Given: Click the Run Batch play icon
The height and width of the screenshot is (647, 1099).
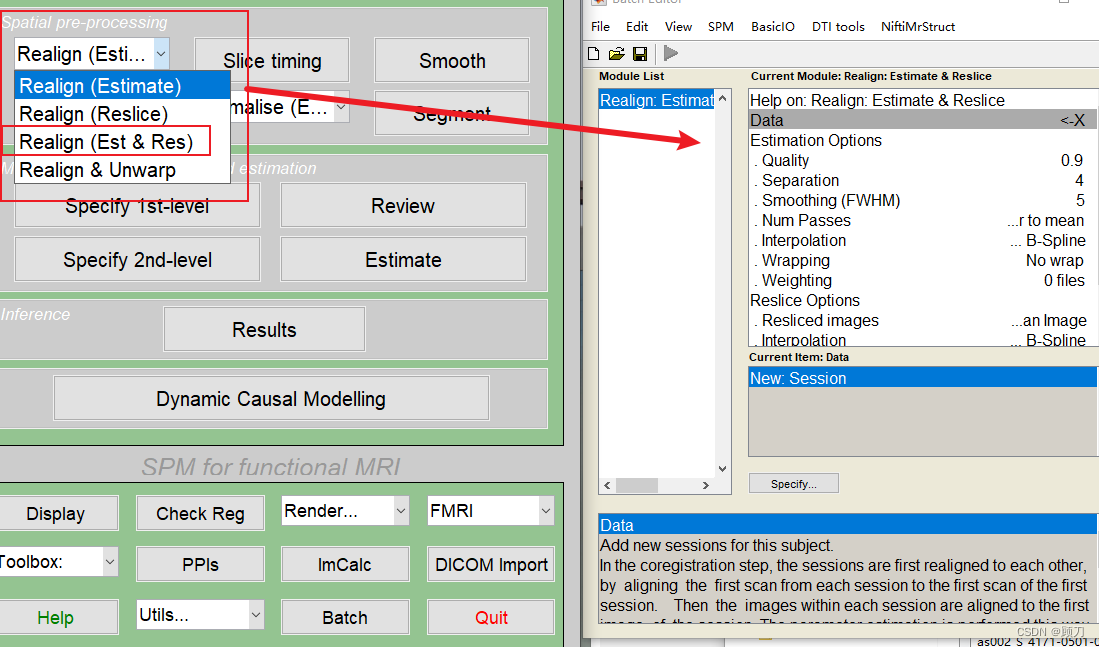Looking at the screenshot, I should [x=671, y=53].
